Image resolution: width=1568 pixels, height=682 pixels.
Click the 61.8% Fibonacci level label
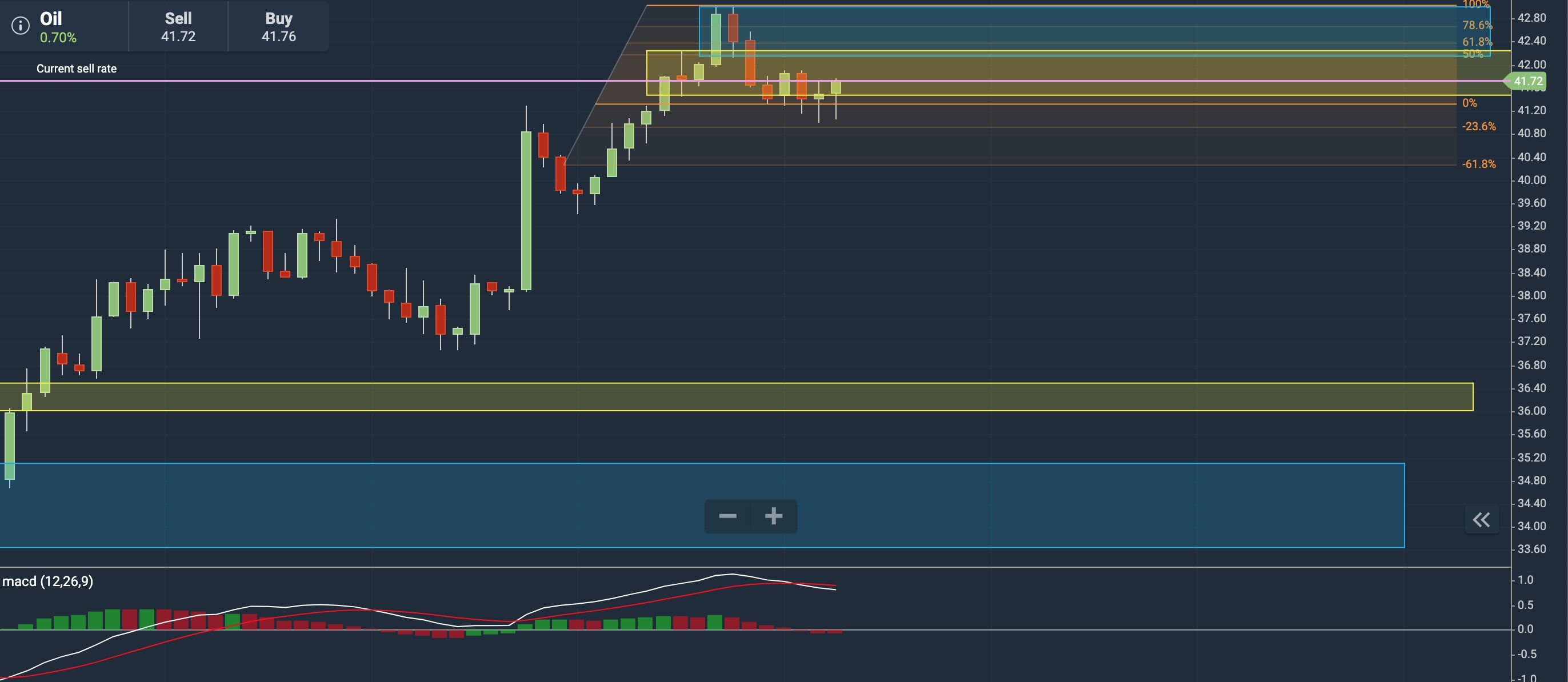(x=1477, y=42)
